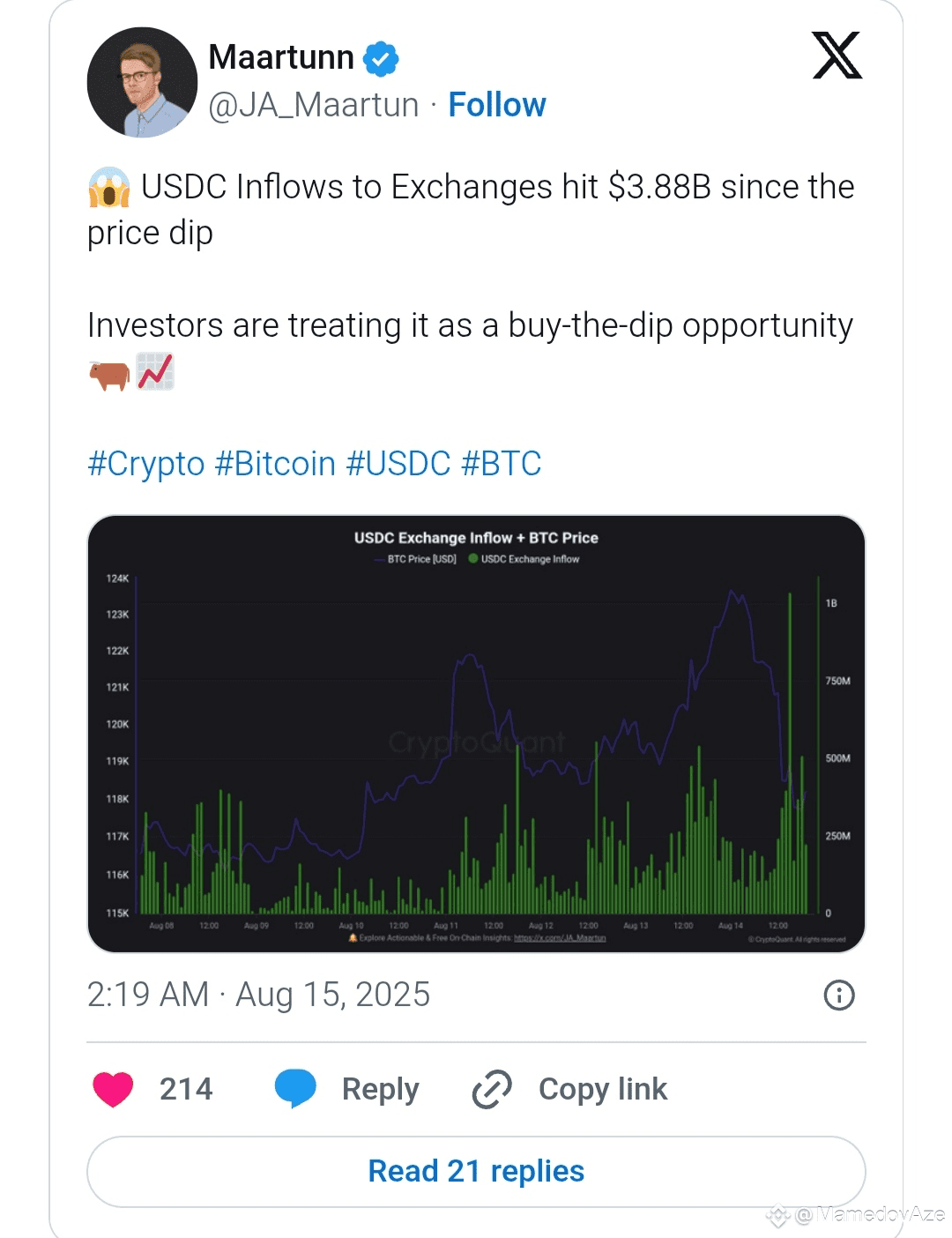The image size is (952, 1238).
Task: Open the #Bitcoin hashtag
Action: 275,463
